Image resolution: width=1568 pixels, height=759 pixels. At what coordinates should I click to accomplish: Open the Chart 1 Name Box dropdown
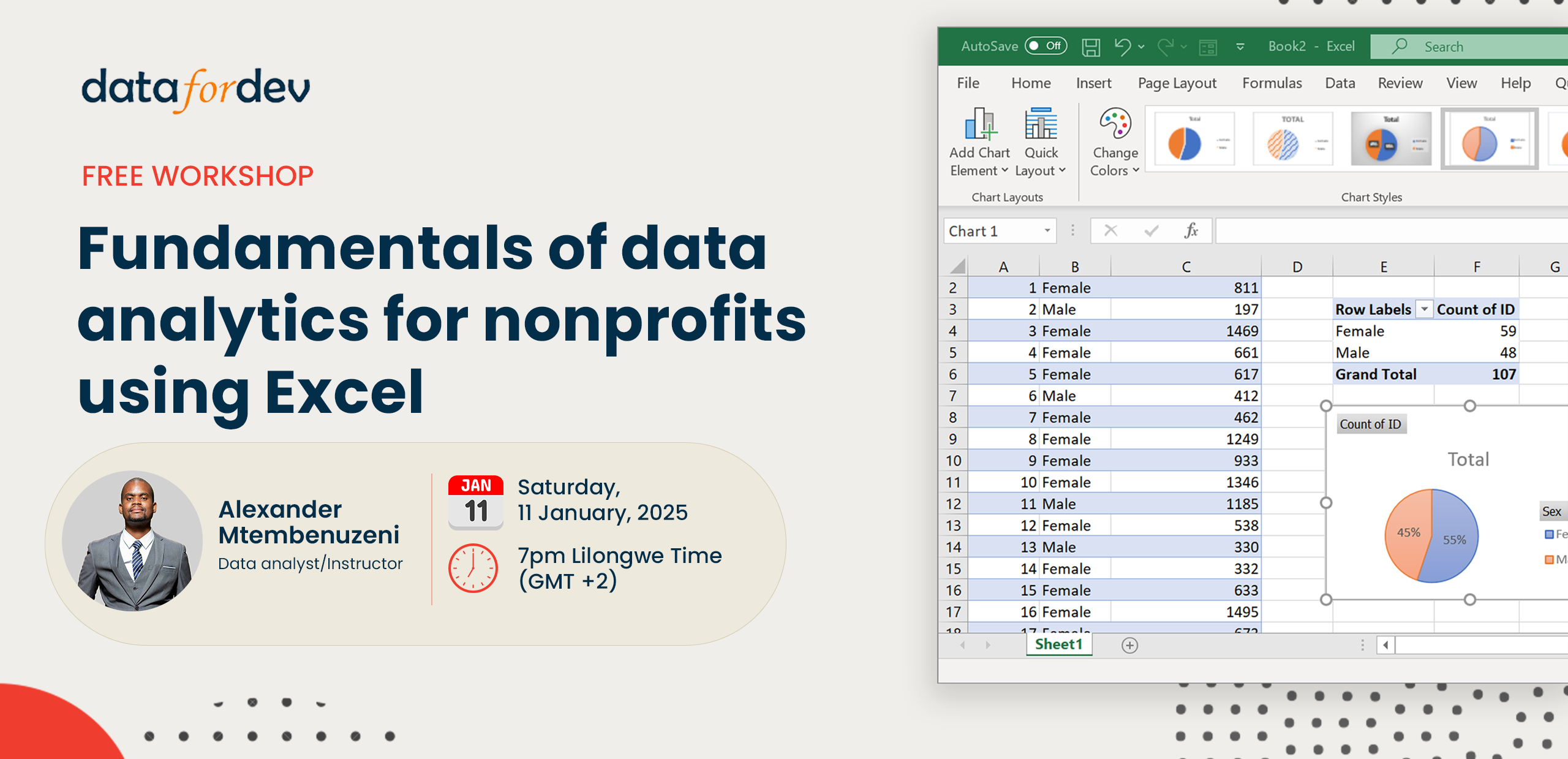coord(1046,231)
